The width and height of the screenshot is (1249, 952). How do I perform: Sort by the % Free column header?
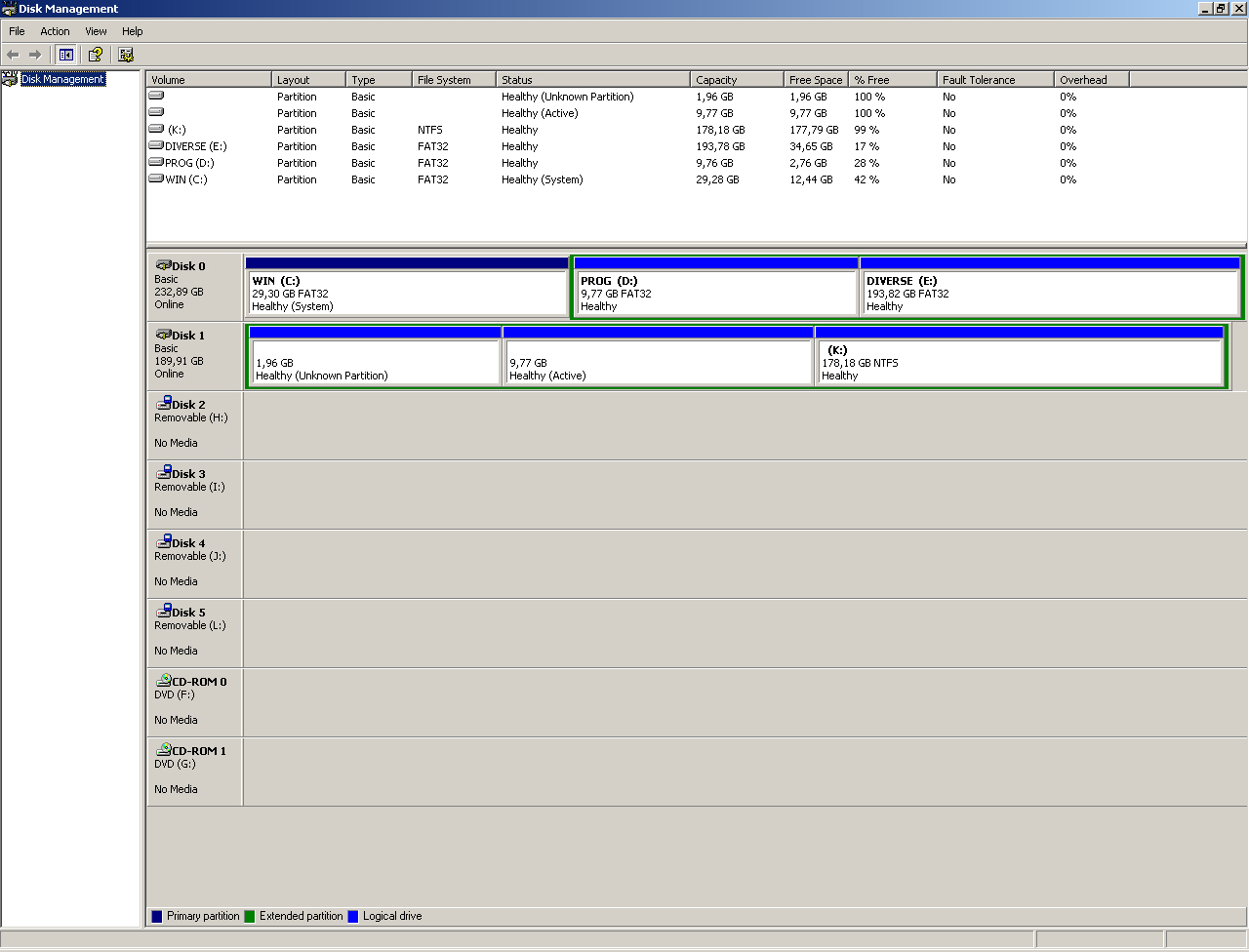(x=893, y=80)
